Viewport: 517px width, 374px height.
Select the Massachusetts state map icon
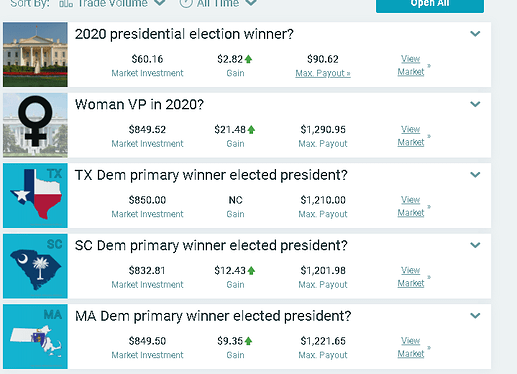35,336
